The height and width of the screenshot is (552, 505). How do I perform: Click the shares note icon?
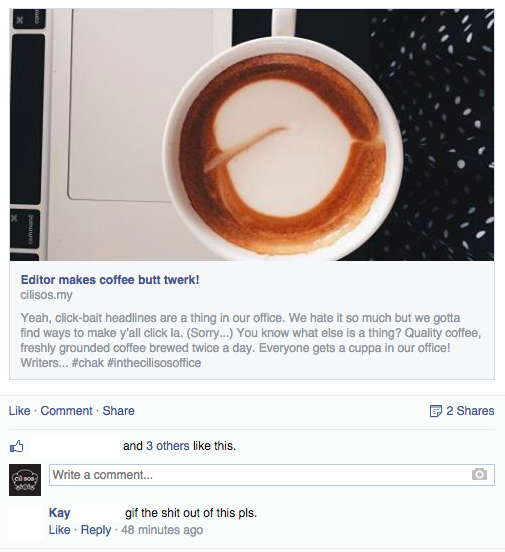436,411
